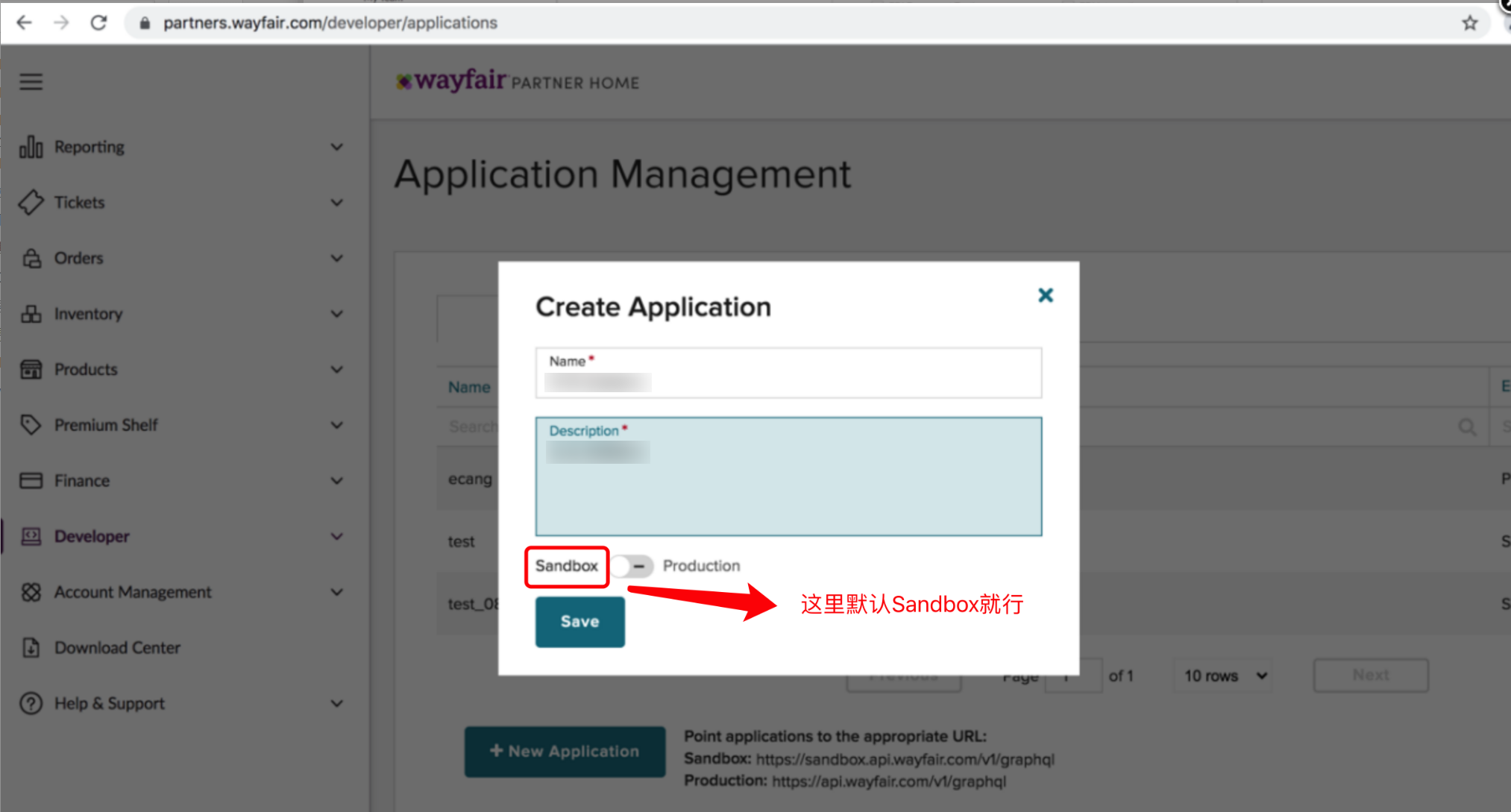Open the Developer sidebar section
Screen dimensions: 1511x812
point(92,536)
